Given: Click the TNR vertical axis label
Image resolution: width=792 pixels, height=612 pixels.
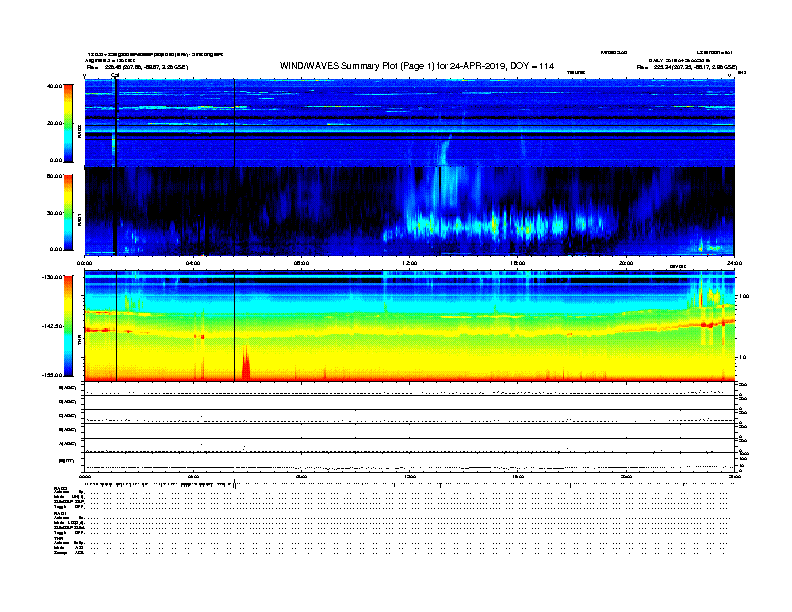Looking at the screenshot, I should tap(79, 341).
